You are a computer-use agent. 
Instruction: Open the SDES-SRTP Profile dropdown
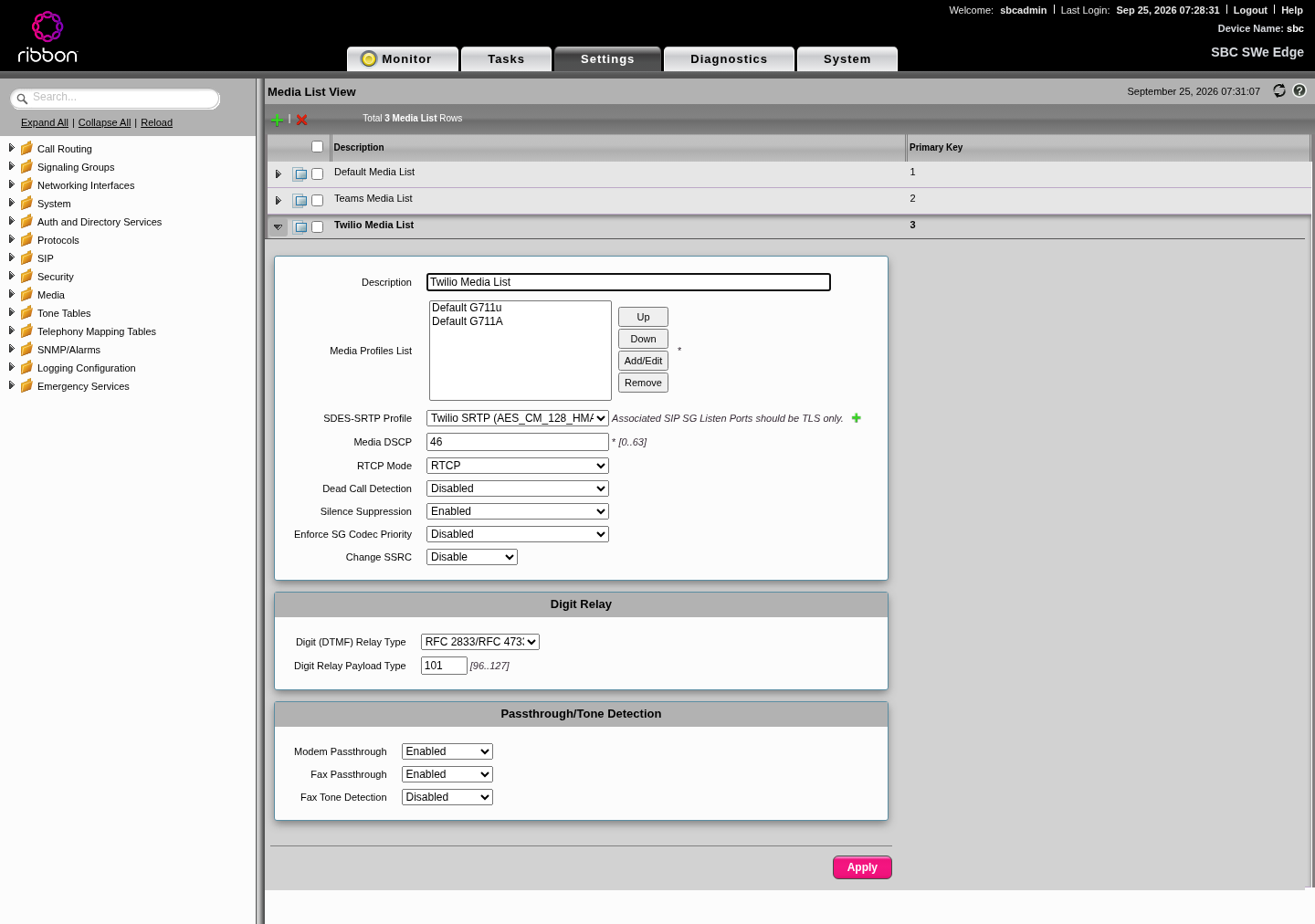pyautogui.click(x=518, y=418)
